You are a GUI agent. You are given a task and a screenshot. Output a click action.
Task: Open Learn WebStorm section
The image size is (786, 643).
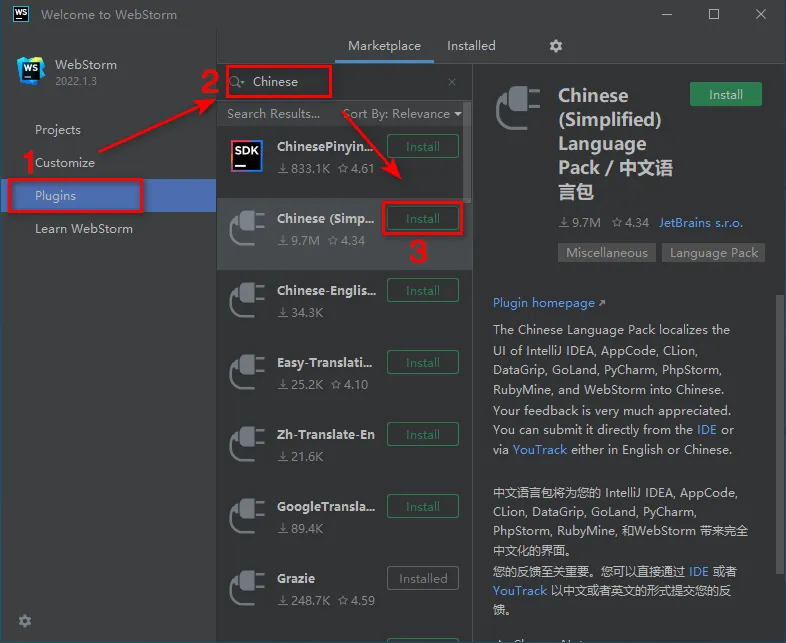pos(84,229)
